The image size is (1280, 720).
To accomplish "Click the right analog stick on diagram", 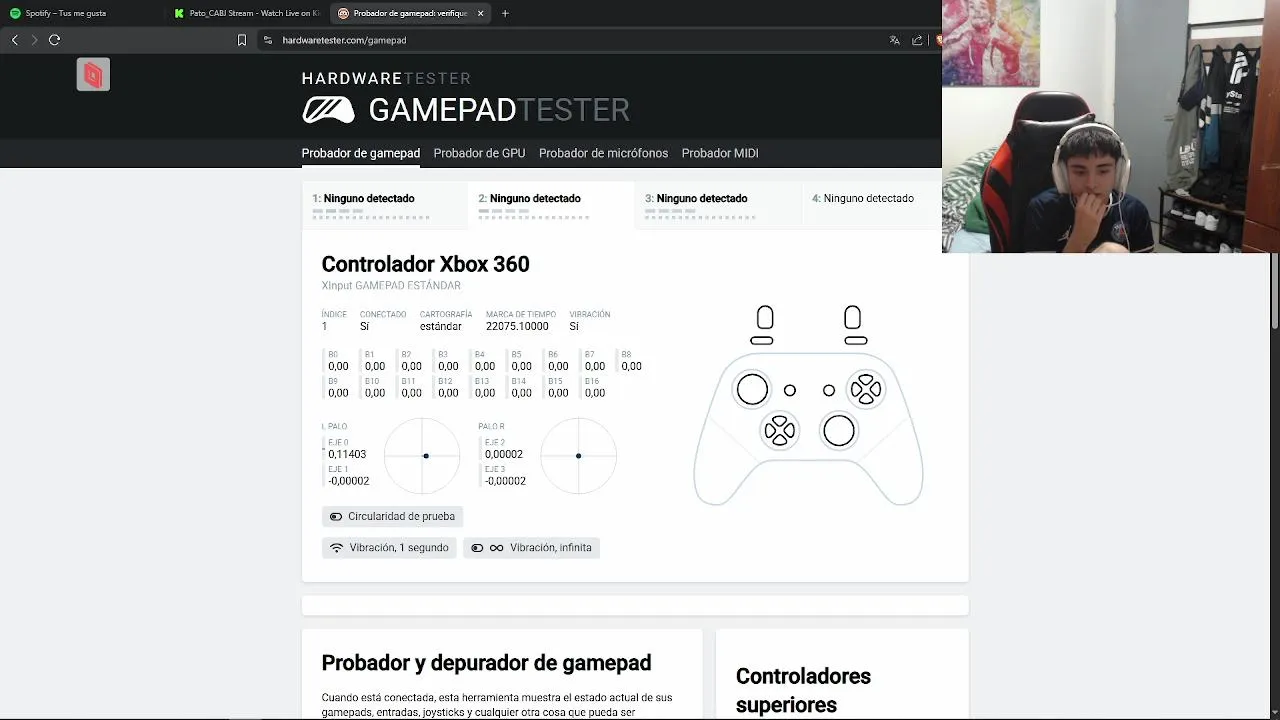I will [x=839, y=431].
